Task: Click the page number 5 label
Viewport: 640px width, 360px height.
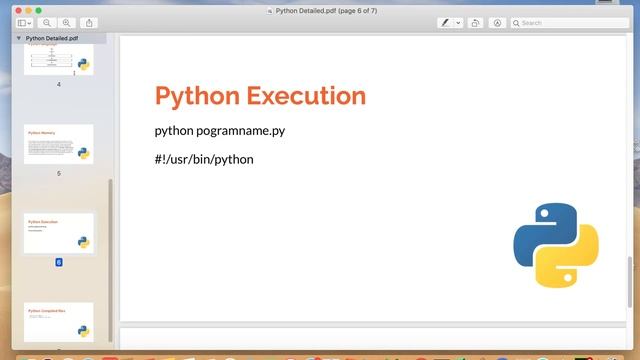Action: coord(59,173)
